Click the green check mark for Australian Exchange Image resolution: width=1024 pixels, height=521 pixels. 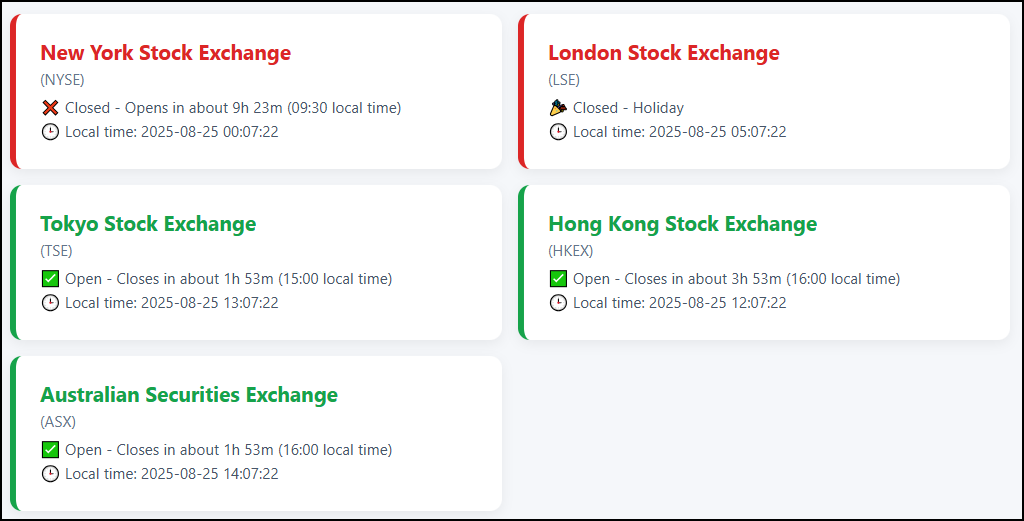click(50, 450)
